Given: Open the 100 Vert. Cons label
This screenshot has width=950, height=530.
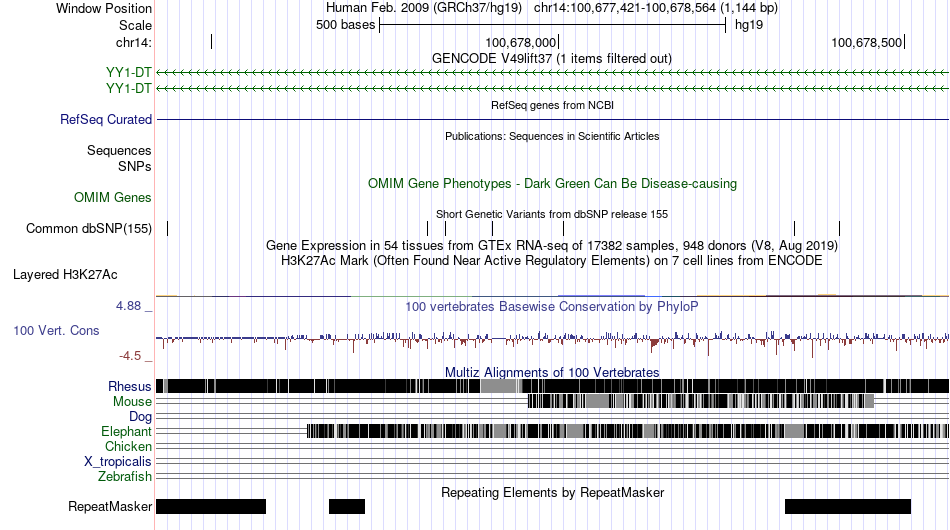Looking at the screenshot, I should (56, 330).
